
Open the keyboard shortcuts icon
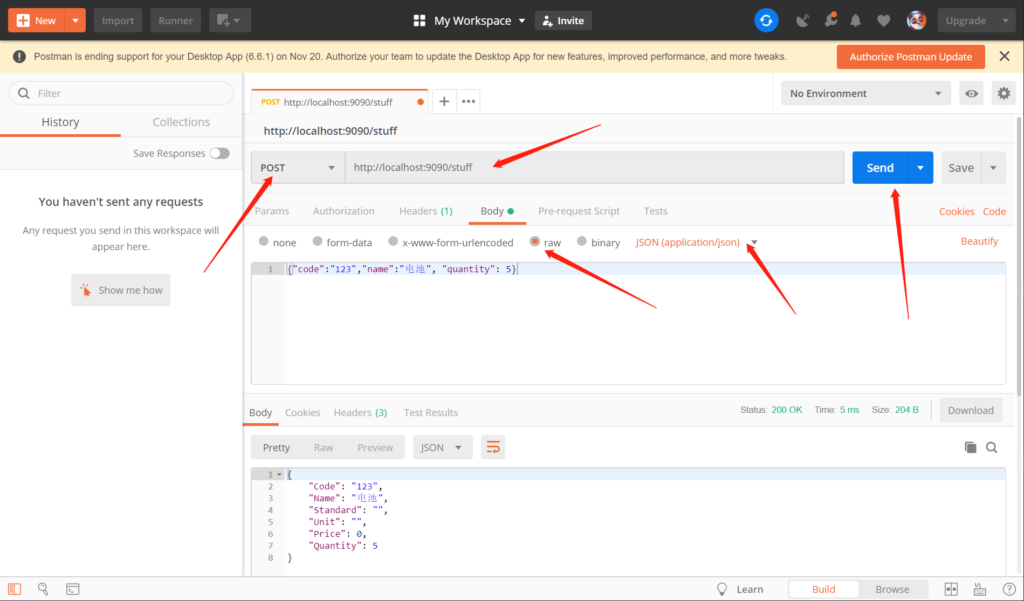tap(980, 589)
